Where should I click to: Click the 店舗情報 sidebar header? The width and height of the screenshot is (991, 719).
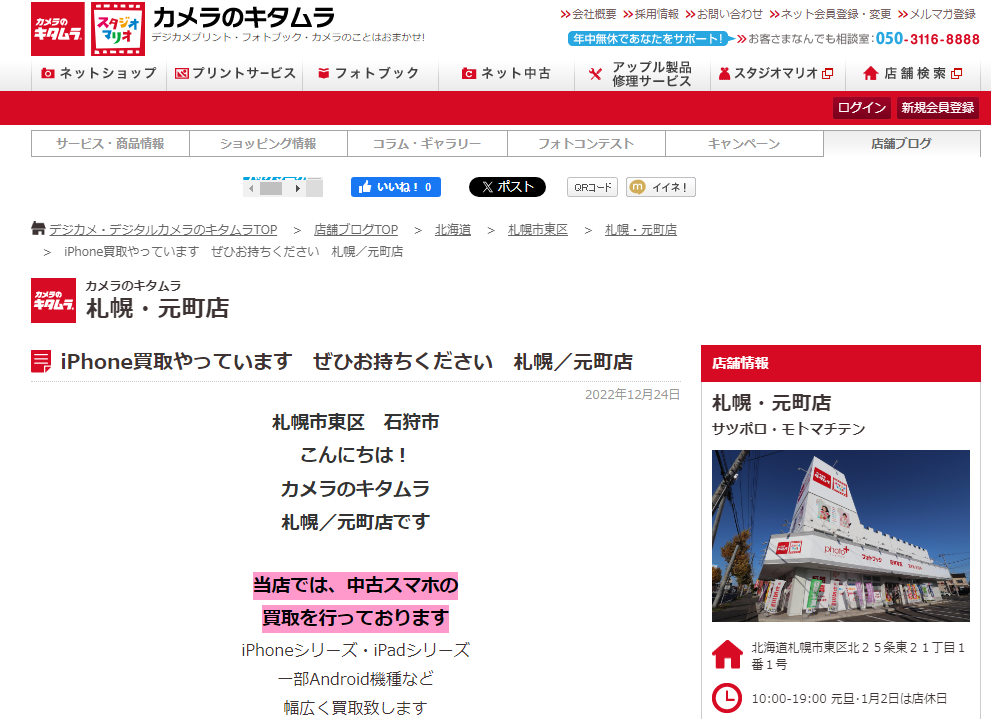[x=841, y=363]
